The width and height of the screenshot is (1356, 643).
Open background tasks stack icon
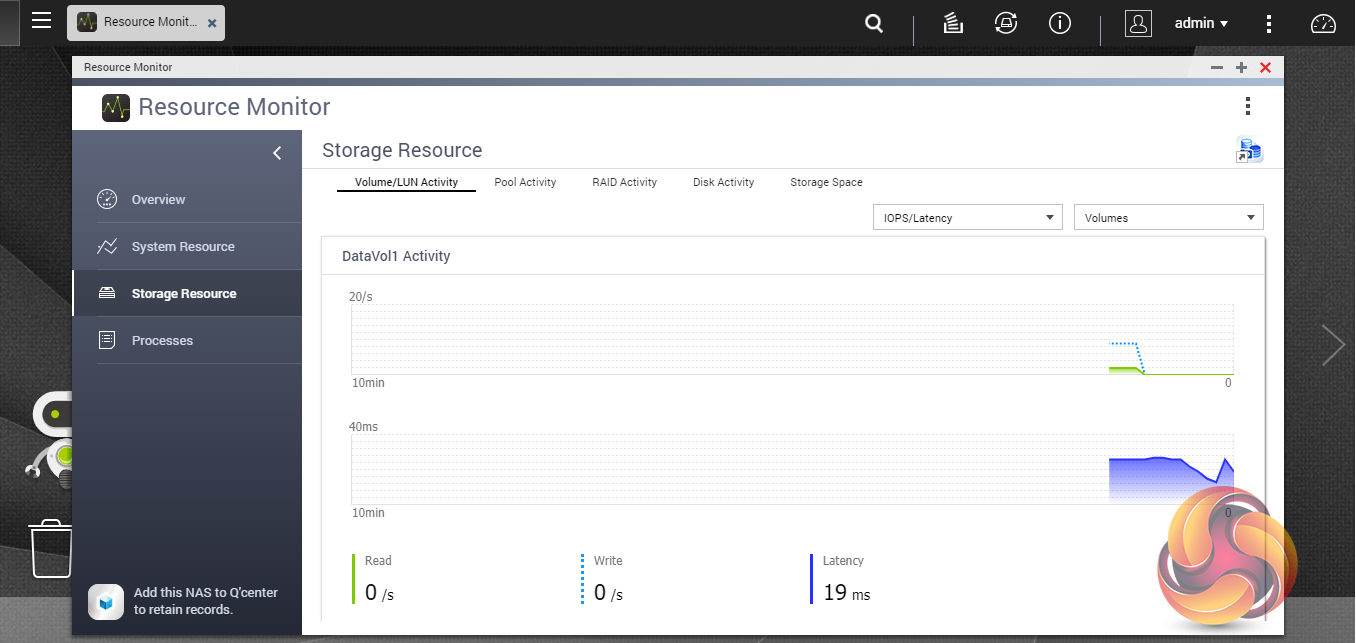point(953,24)
